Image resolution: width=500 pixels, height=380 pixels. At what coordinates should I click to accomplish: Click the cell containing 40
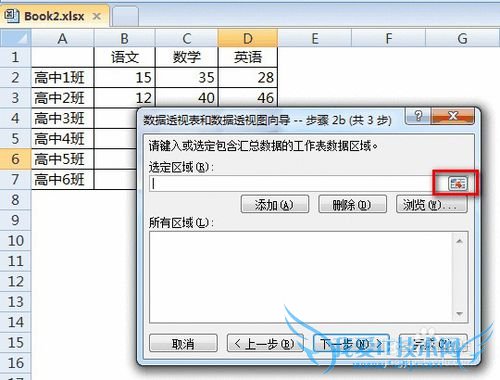[187, 98]
